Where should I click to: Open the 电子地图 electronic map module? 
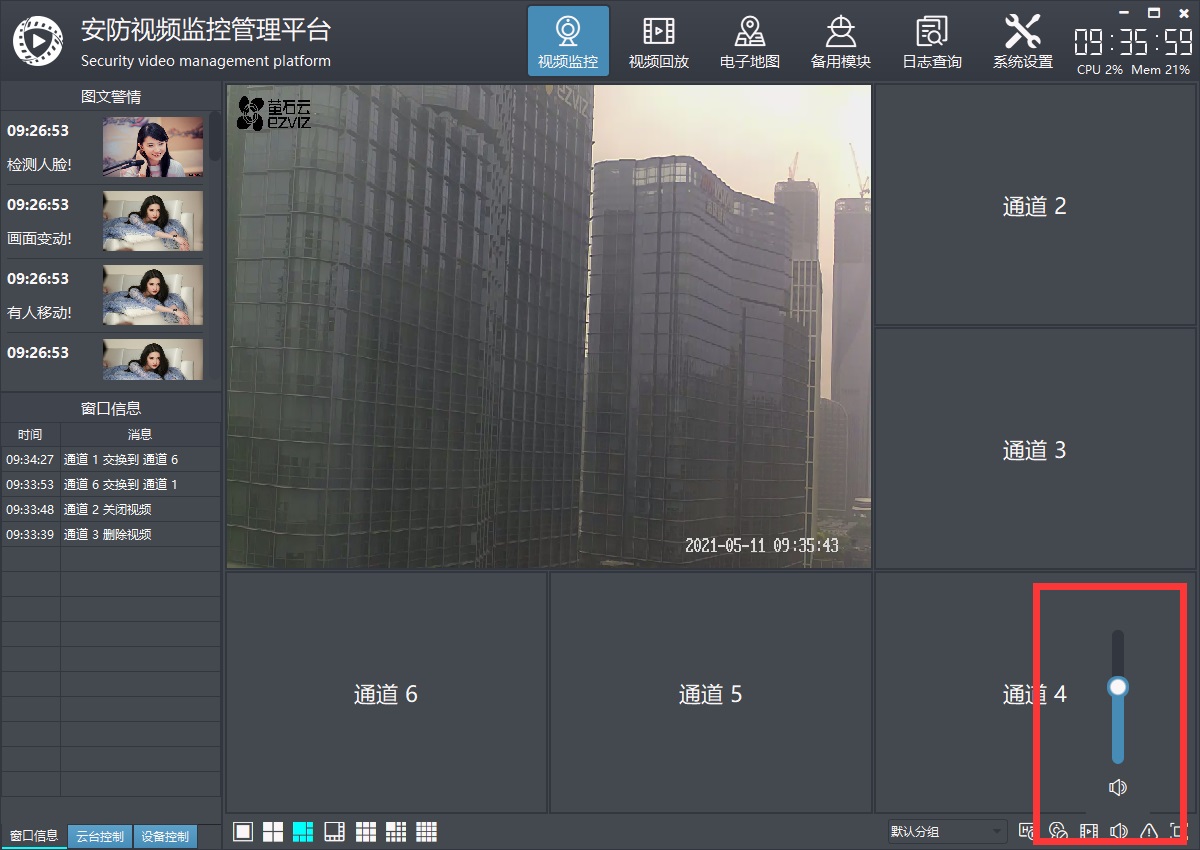pyautogui.click(x=749, y=42)
